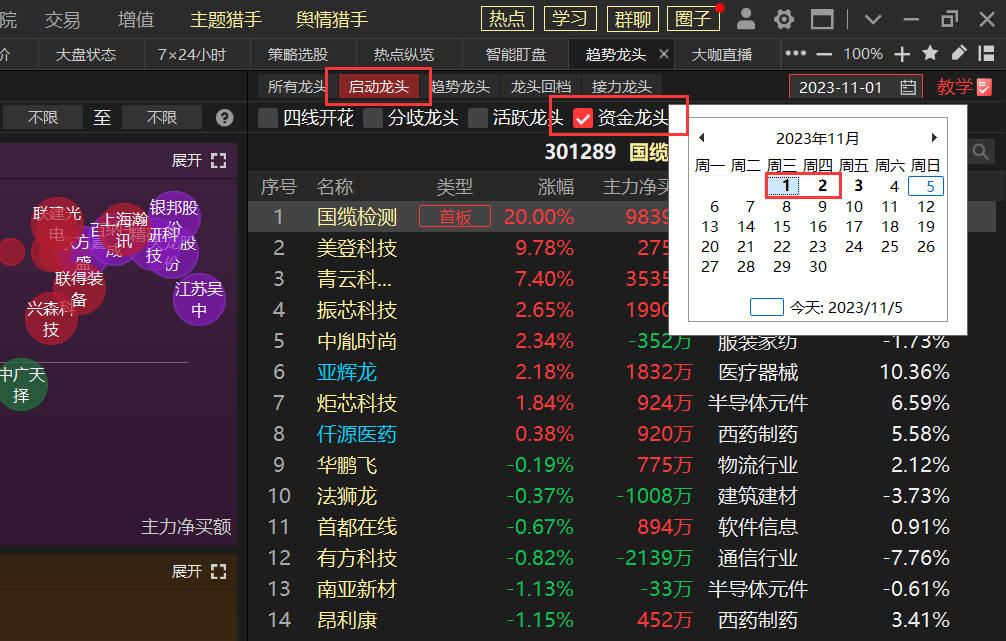Viewport: 1006px width, 641px height.
Task: Sort by the 名称 column header
Action: [x=335, y=187]
